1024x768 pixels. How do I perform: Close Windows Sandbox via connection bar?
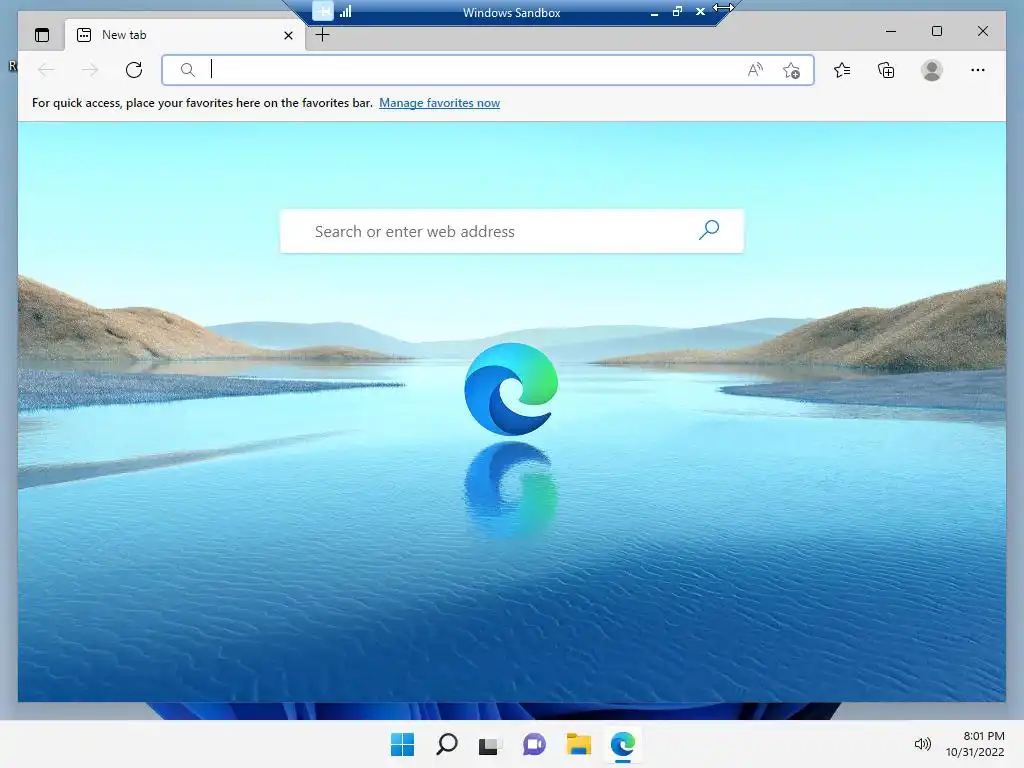coord(700,11)
